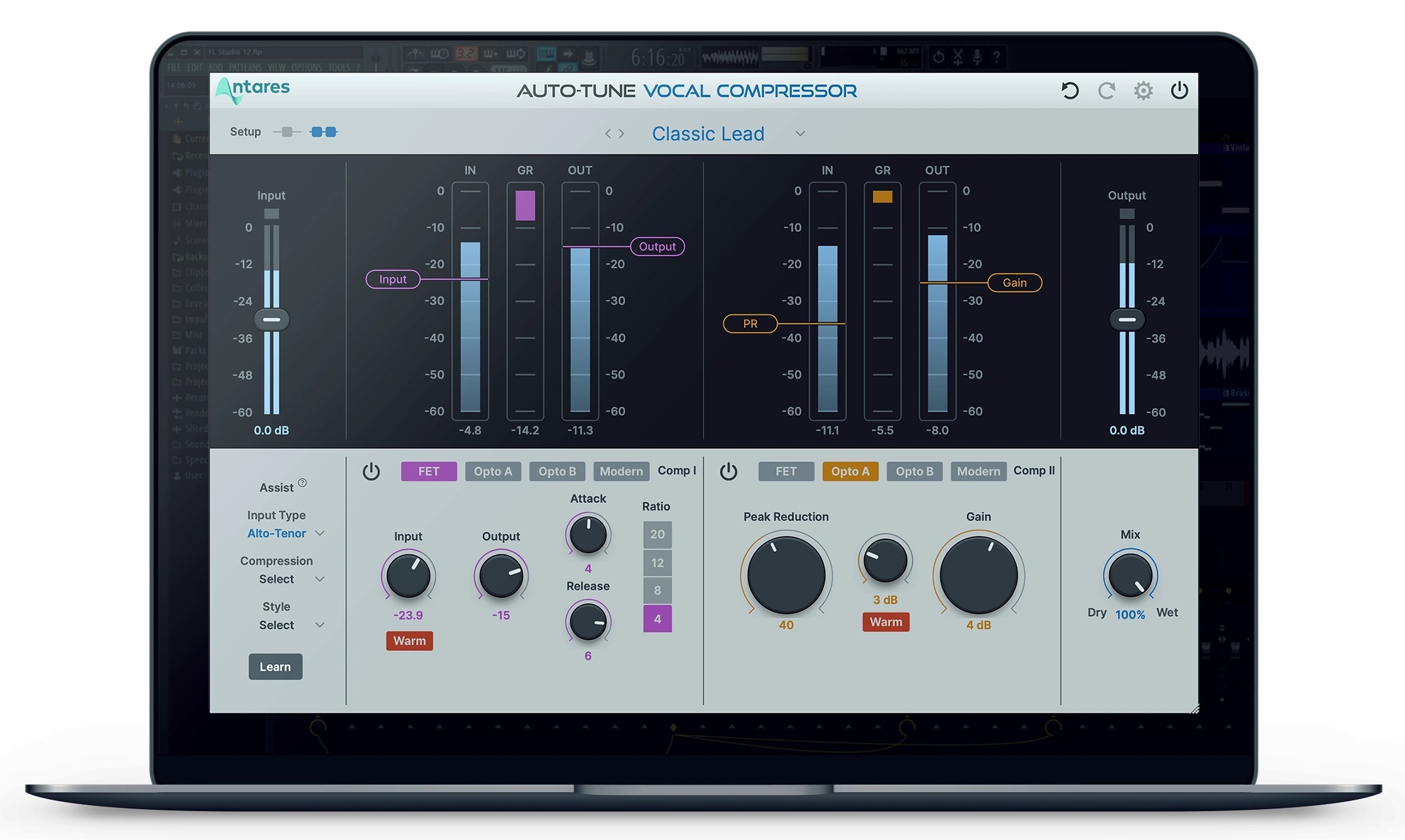Click the Antares logo
1405x840 pixels.
pyautogui.click(x=251, y=89)
